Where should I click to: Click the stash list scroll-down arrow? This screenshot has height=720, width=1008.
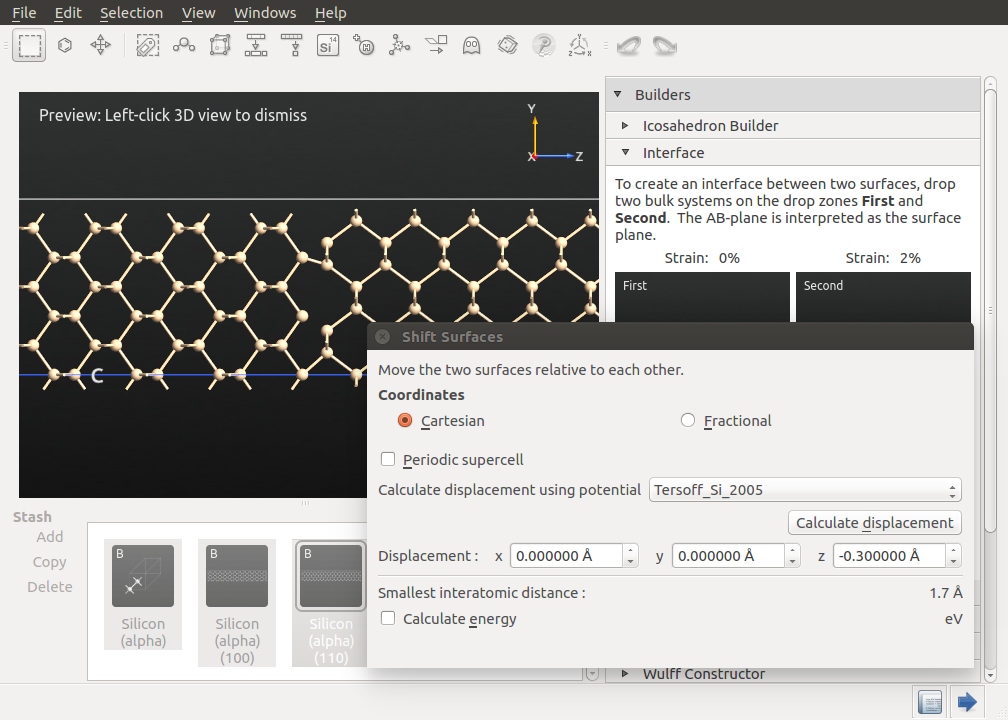(x=592, y=674)
